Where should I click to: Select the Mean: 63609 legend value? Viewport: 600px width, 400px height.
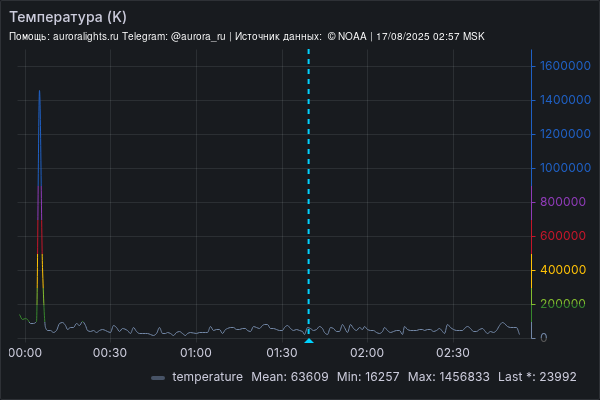[290, 377]
